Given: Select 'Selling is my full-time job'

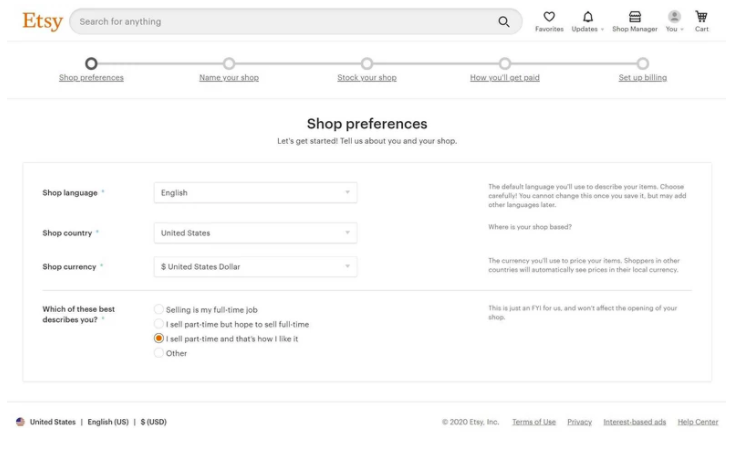Looking at the screenshot, I should (x=159, y=309).
